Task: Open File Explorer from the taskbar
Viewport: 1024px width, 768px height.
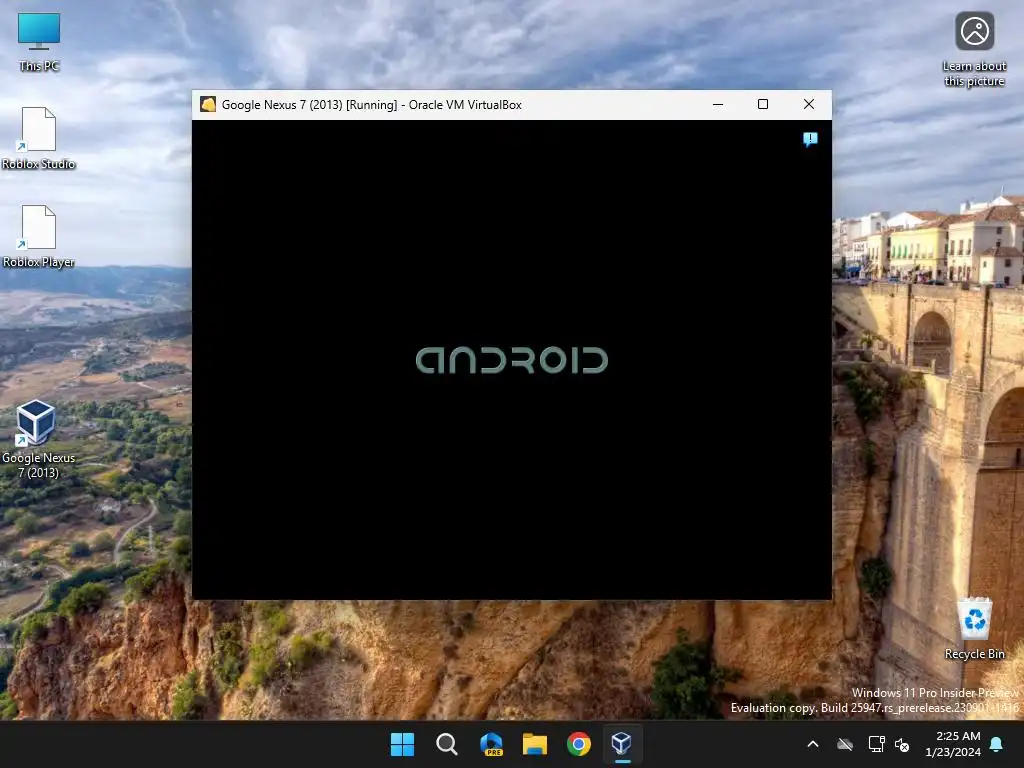Action: tap(535, 744)
